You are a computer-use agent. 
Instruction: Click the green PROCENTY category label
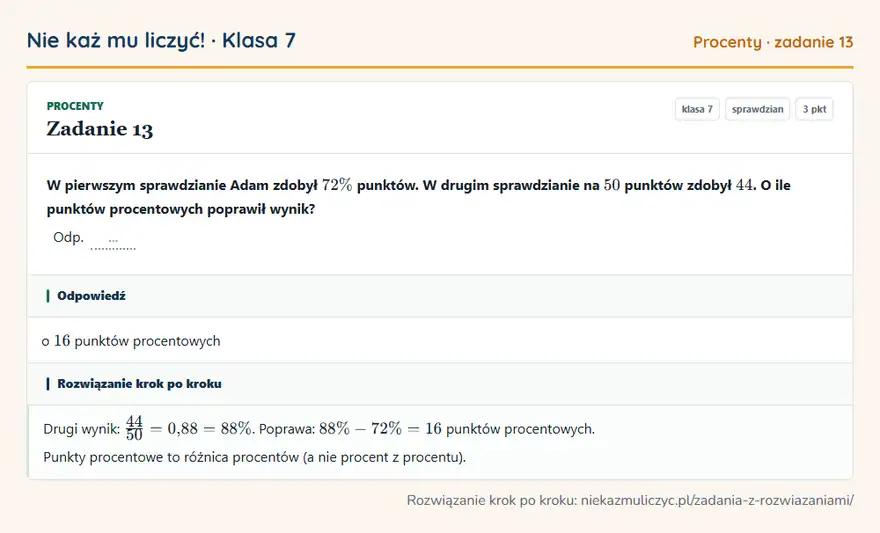tap(75, 106)
